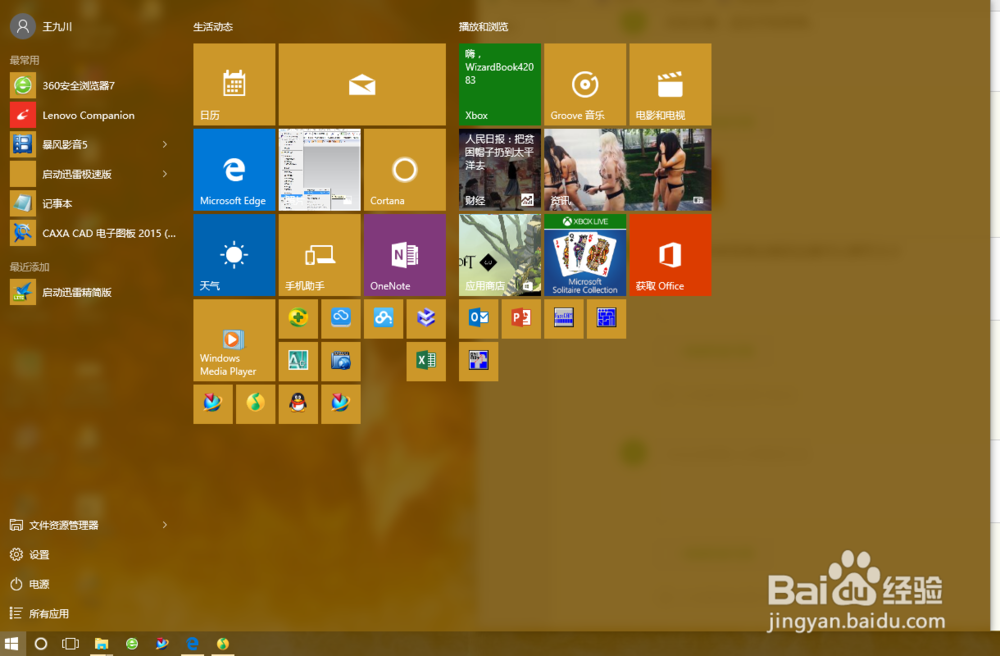The width and height of the screenshot is (1000, 656).
Task: Launch the OneNote tile
Action: [404, 255]
